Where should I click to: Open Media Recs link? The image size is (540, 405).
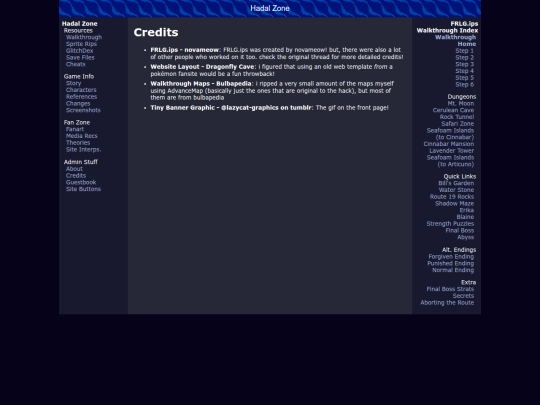tap(82, 136)
